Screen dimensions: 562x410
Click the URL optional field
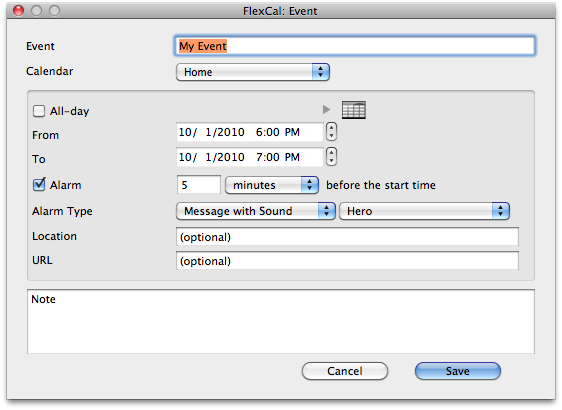[347, 261]
